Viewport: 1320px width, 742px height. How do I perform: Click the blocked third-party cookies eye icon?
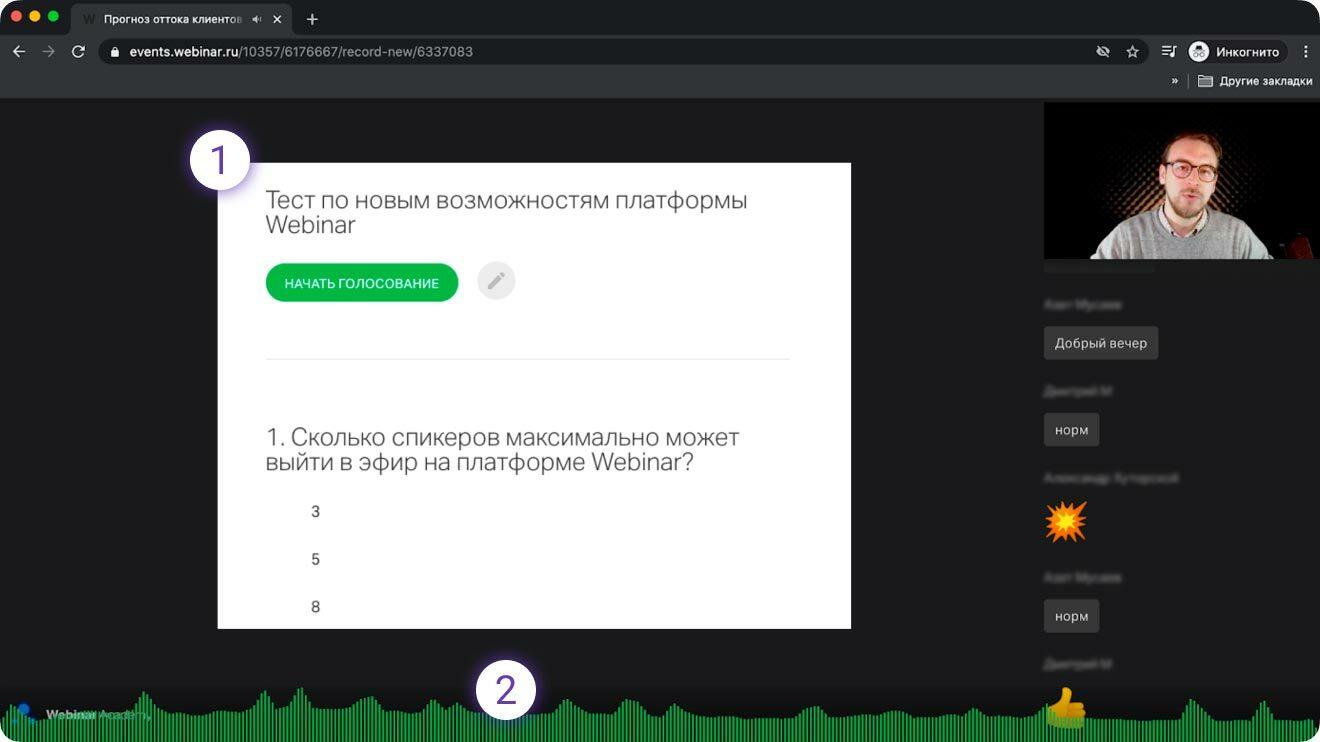(1103, 51)
